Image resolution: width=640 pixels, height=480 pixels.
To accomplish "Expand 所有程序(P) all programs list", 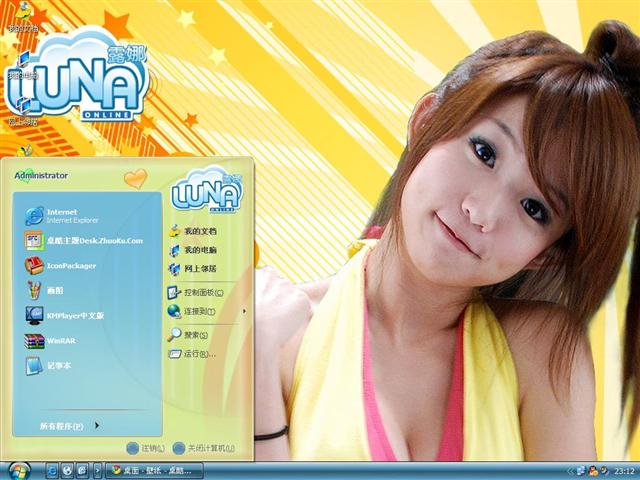I will [70, 426].
